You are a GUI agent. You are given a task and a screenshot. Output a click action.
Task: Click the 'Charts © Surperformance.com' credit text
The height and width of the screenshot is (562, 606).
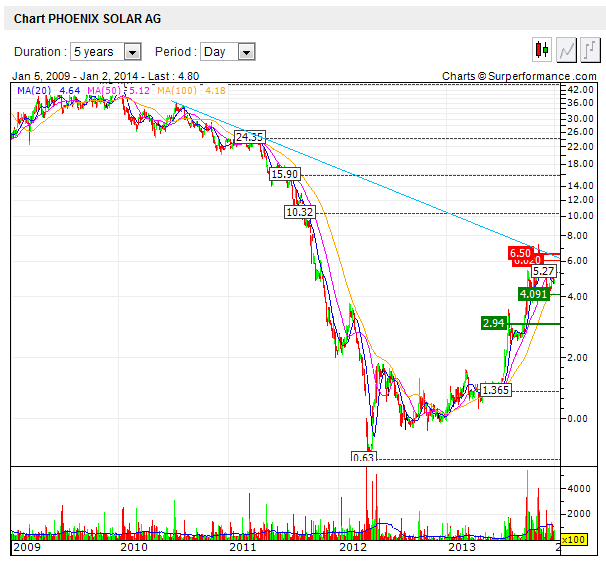pos(519,76)
